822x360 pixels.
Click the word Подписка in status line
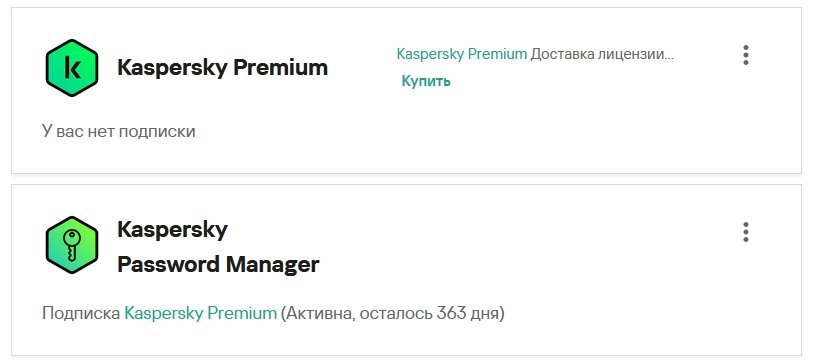[81, 313]
